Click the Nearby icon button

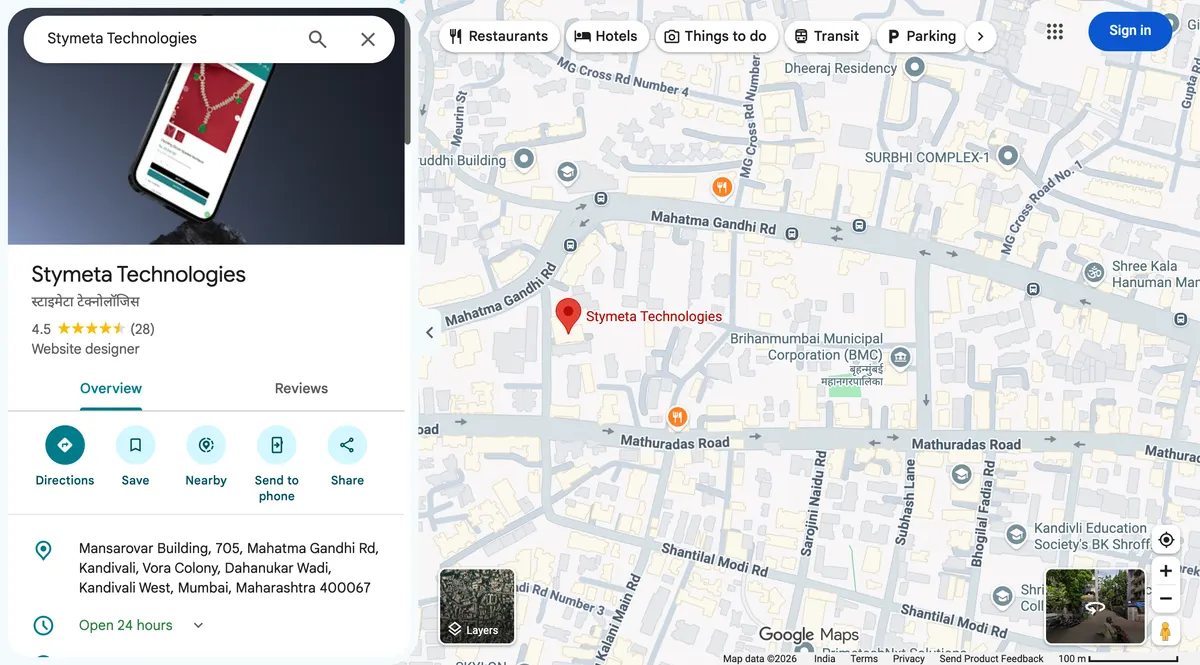click(x=206, y=445)
